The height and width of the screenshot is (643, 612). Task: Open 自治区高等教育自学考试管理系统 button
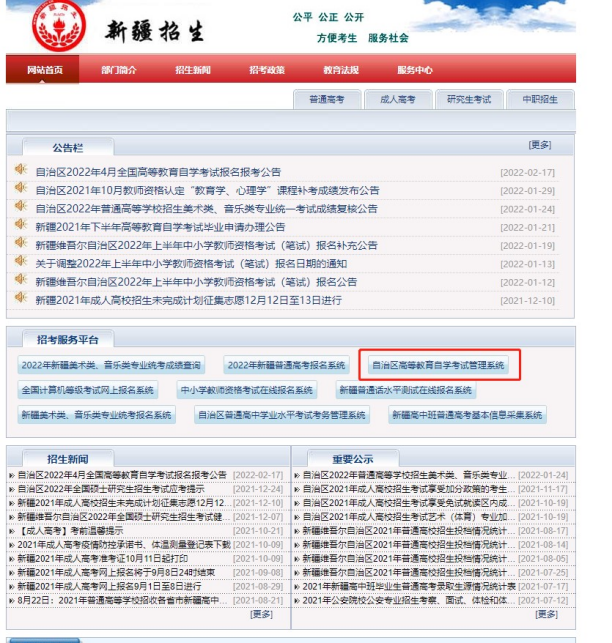click(438, 365)
